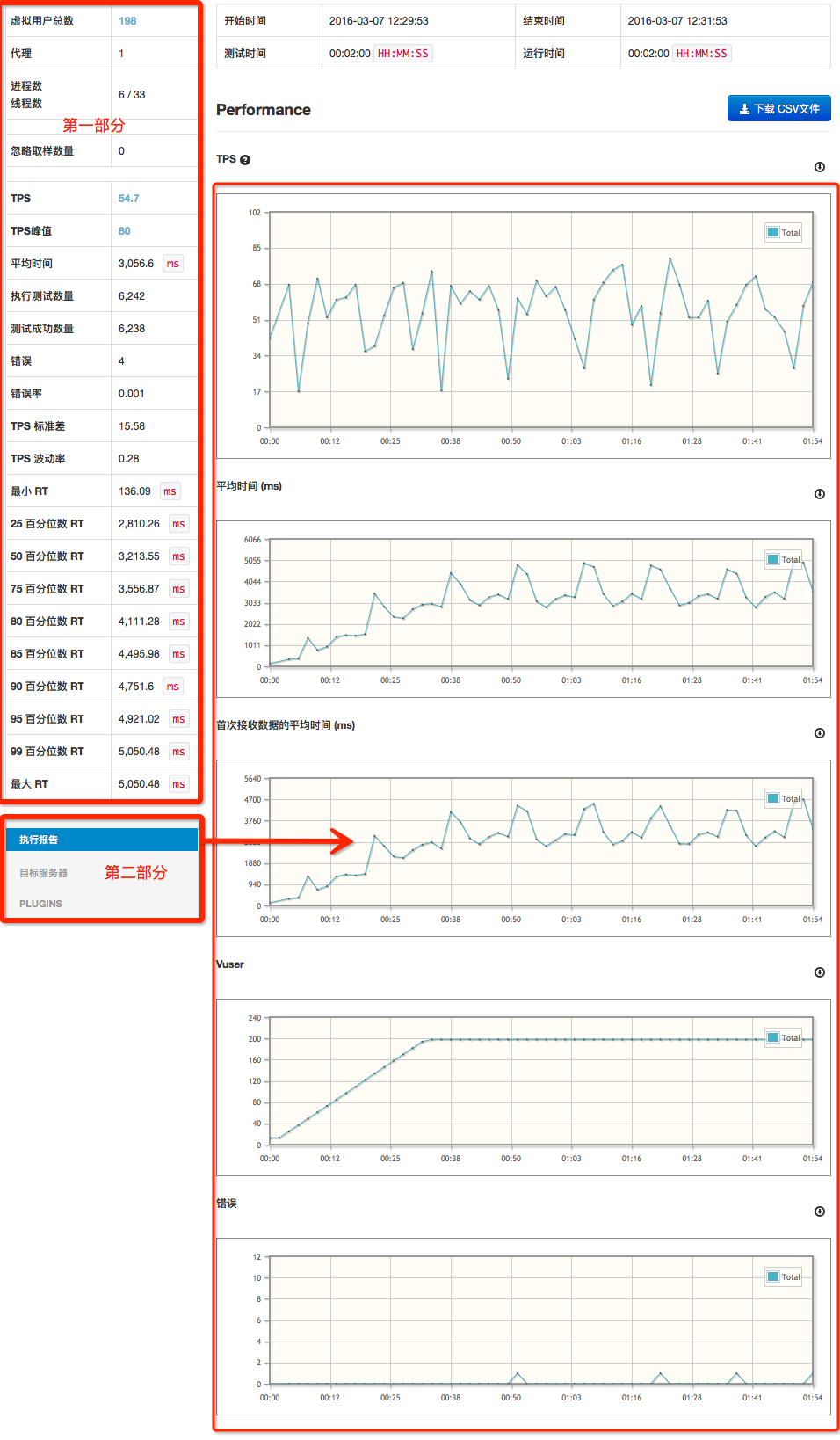Toggle Total legend in 首次接收数据 chart
Screen dimensions: 840x1440
[784, 799]
